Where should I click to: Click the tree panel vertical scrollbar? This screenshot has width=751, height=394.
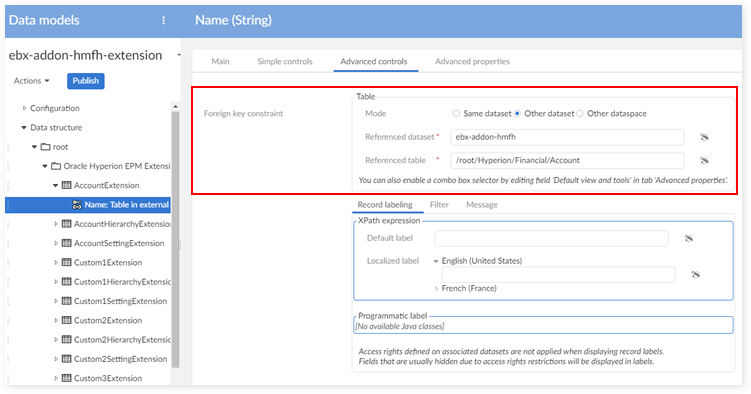click(x=175, y=238)
